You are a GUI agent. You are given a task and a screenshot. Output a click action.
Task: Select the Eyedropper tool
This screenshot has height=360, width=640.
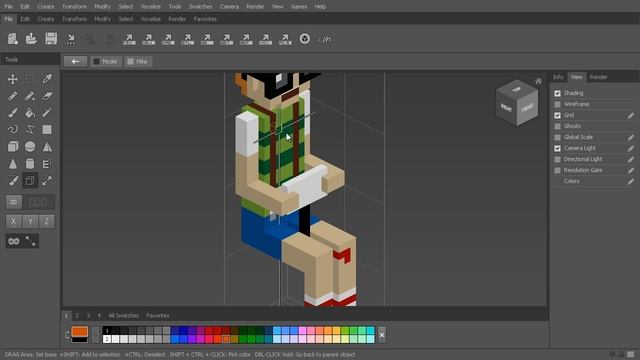[47, 78]
